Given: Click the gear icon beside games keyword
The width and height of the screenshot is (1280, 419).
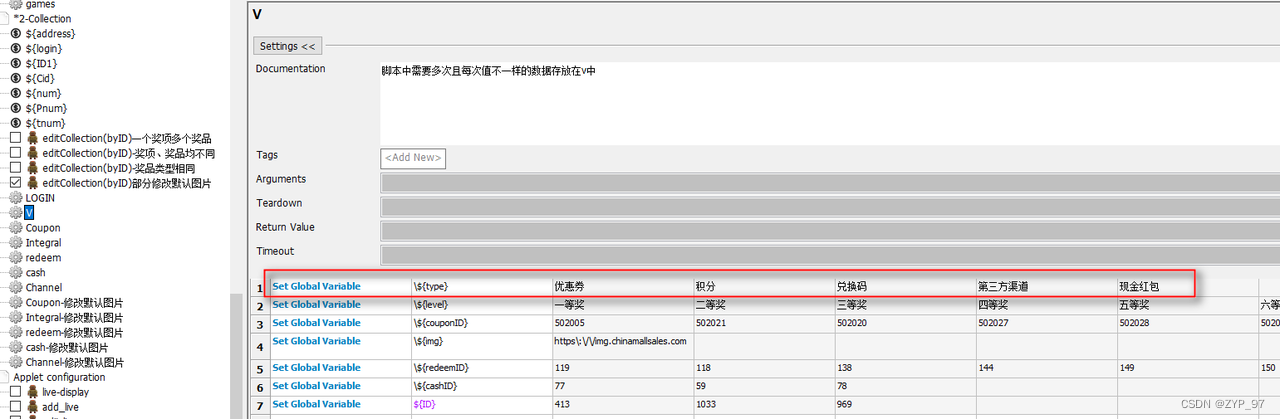Looking at the screenshot, I should [x=16, y=4].
